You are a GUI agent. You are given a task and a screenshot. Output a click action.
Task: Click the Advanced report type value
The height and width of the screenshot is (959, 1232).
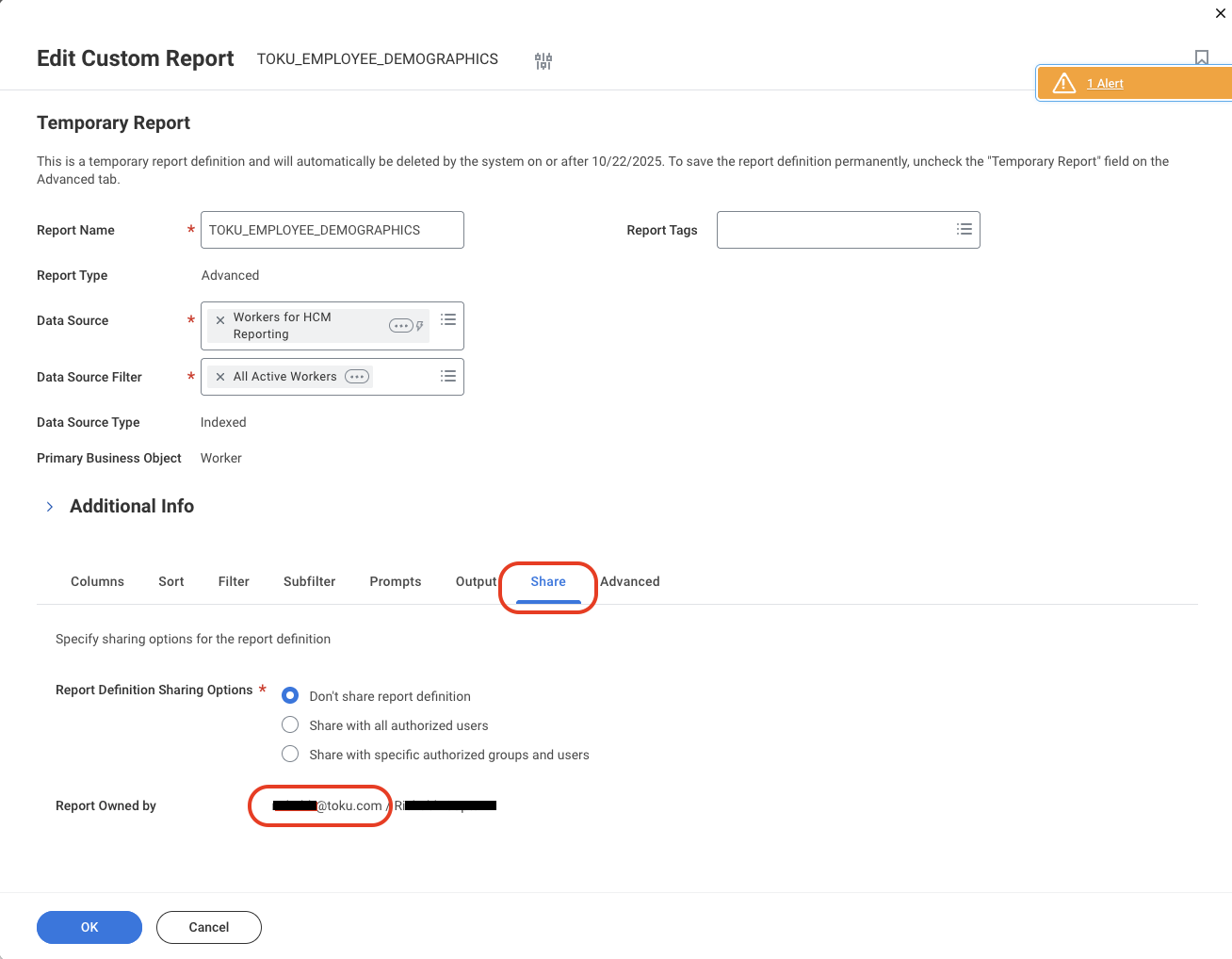(x=230, y=275)
